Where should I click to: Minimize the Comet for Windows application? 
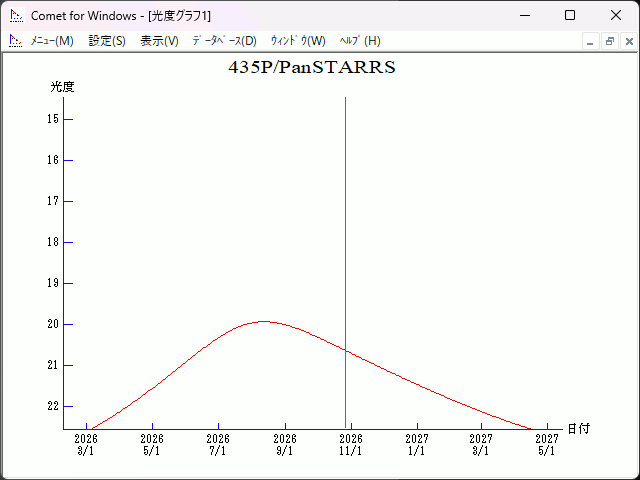point(523,16)
